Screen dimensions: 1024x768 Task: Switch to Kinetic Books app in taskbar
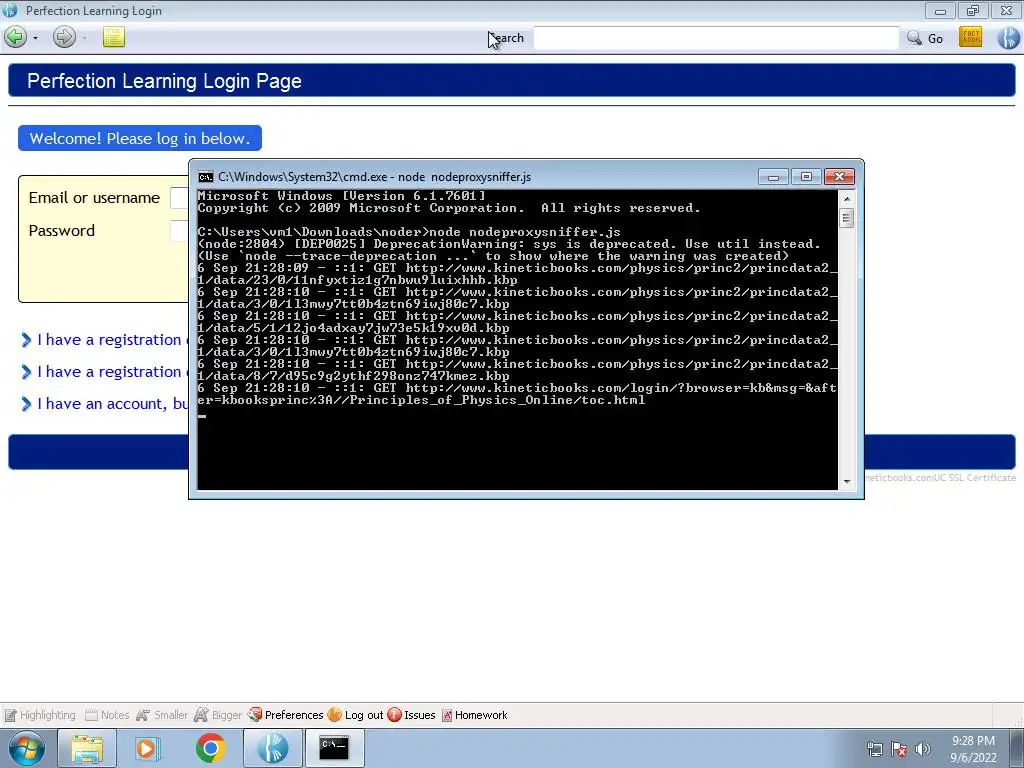pos(272,748)
